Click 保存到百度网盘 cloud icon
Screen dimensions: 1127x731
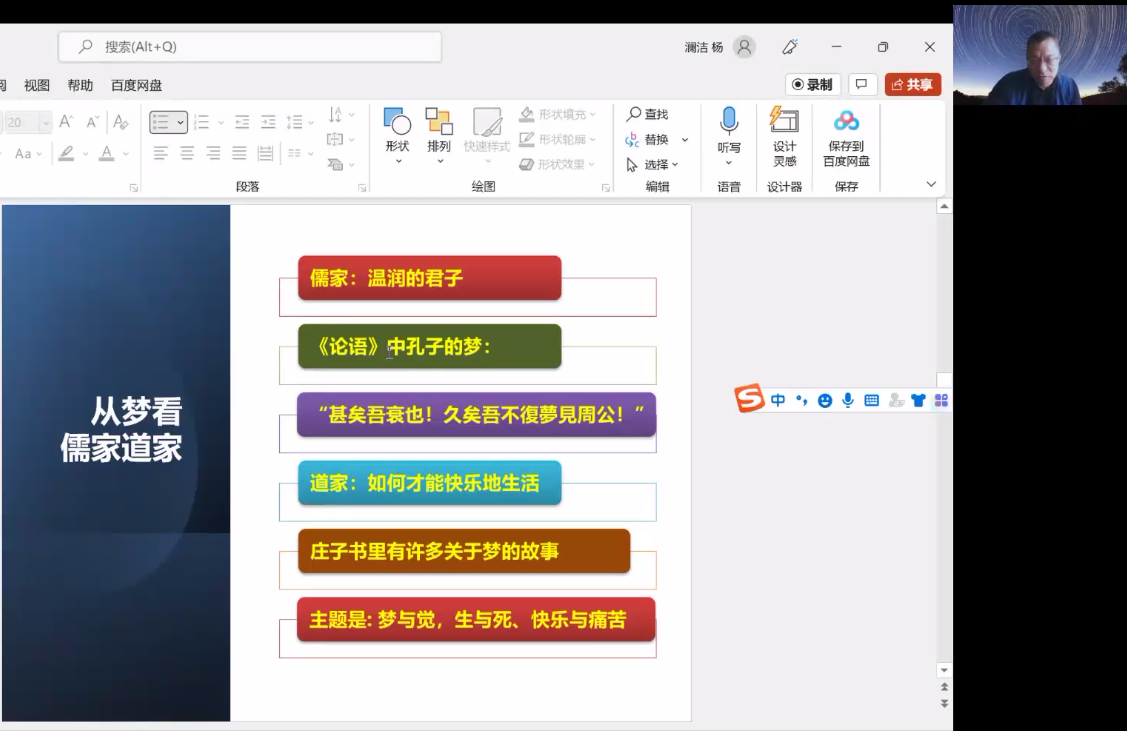point(846,122)
